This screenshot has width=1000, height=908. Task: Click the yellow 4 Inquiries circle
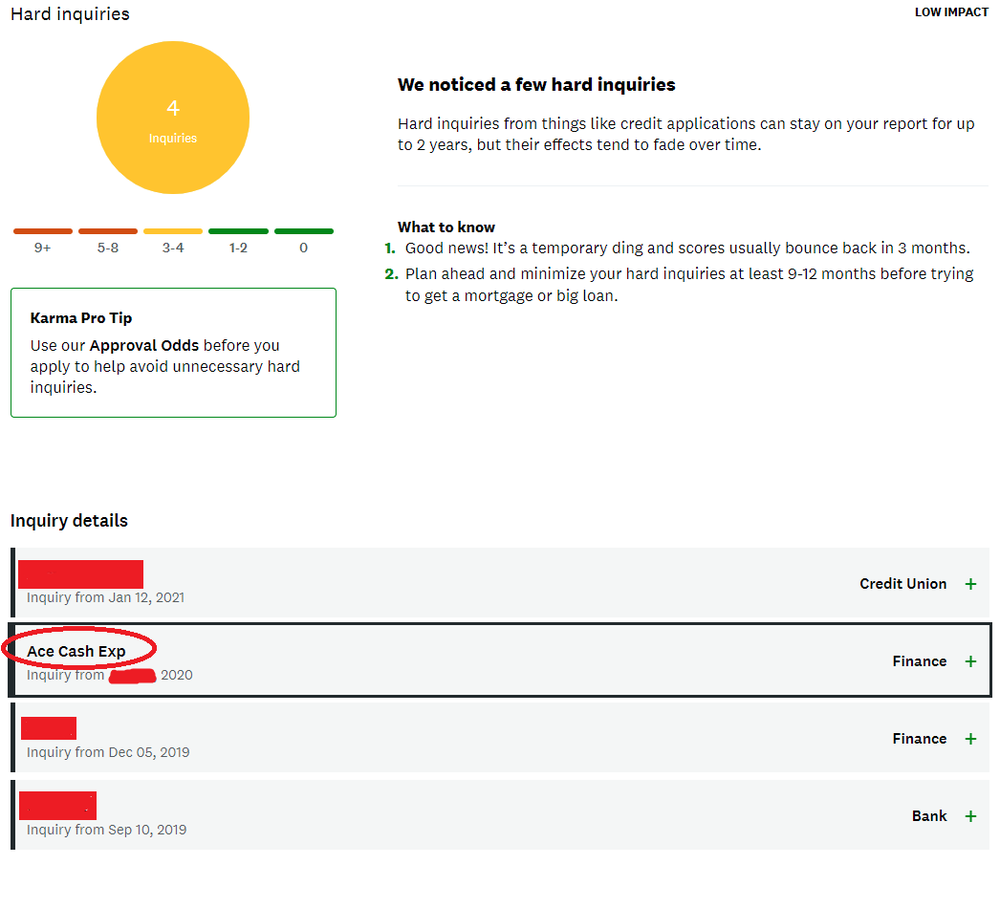pyautogui.click(x=173, y=118)
